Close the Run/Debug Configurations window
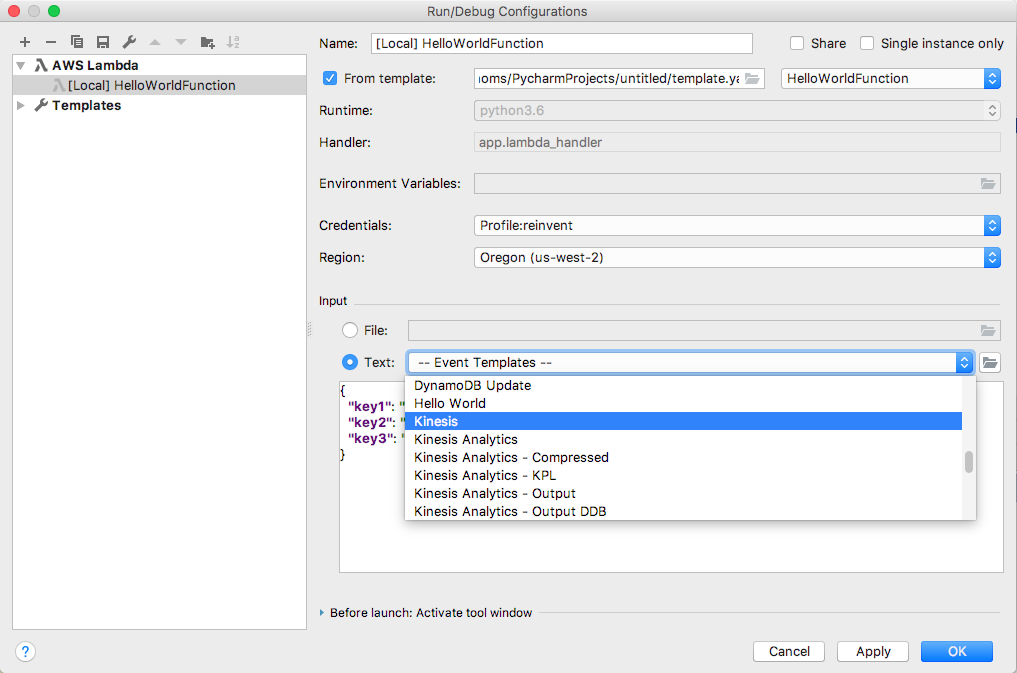 tap(14, 11)
